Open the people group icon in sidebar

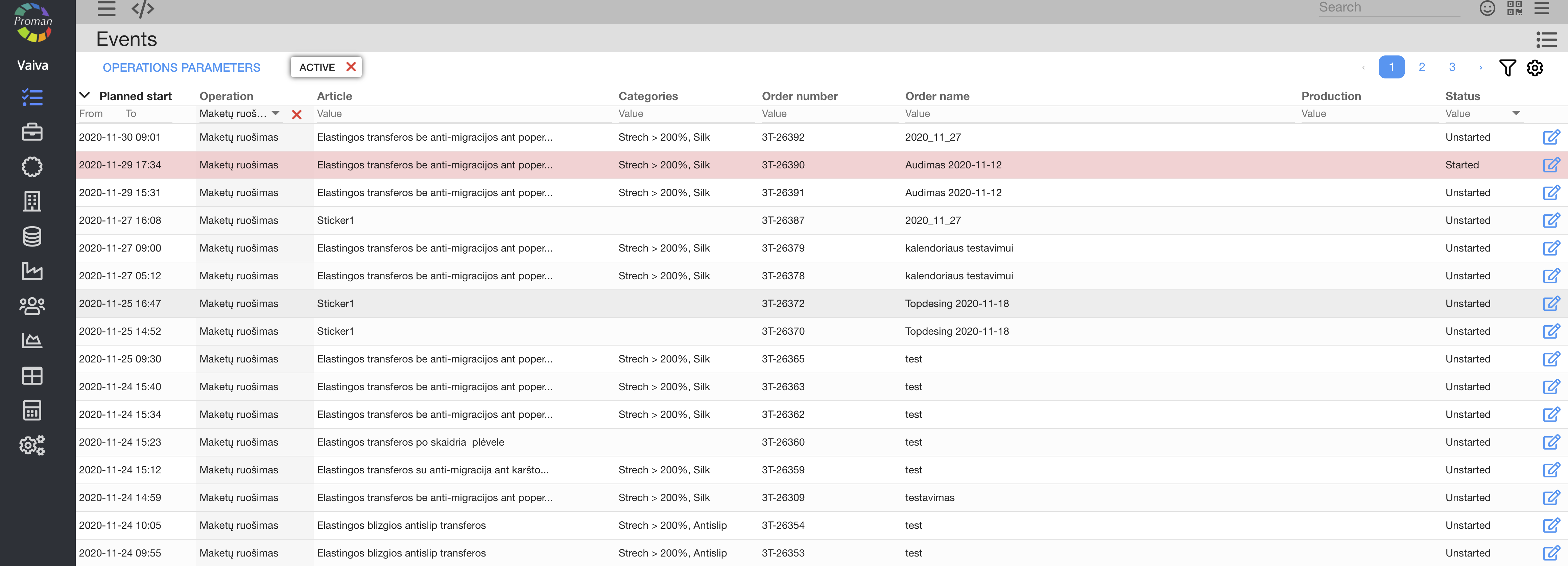click(x=32, y=306)
